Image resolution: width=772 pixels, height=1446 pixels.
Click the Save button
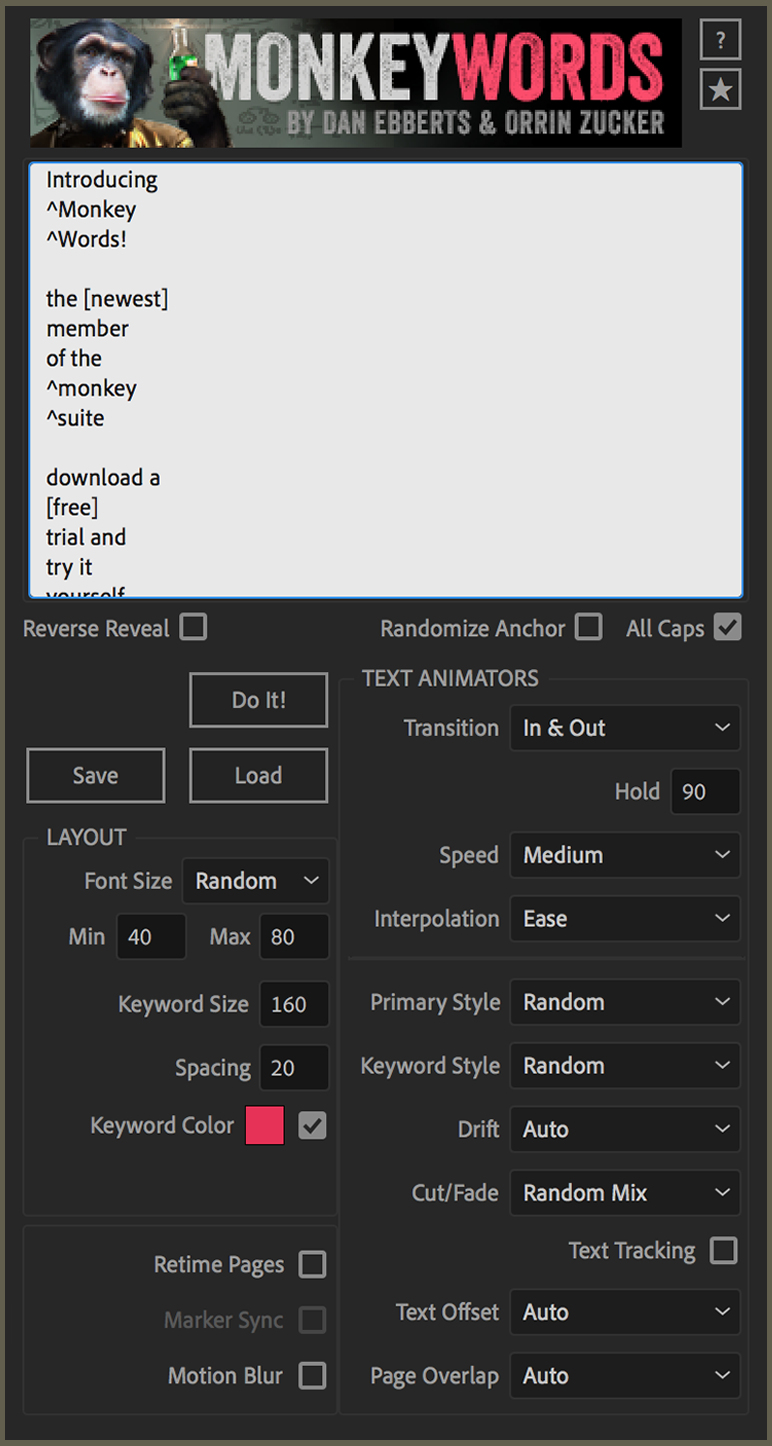click(96, 775)
